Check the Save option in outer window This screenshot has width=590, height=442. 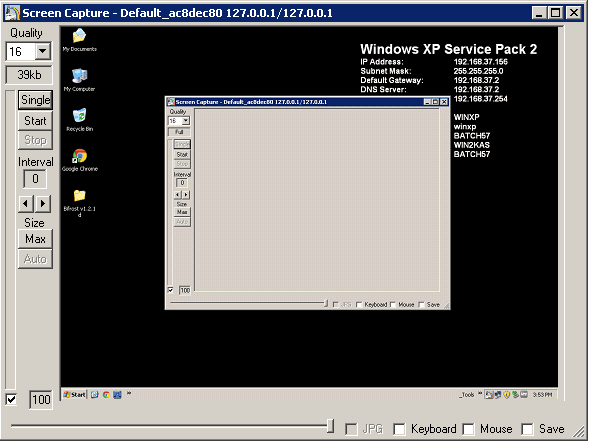pyautogui.click(x=527, y=429)
